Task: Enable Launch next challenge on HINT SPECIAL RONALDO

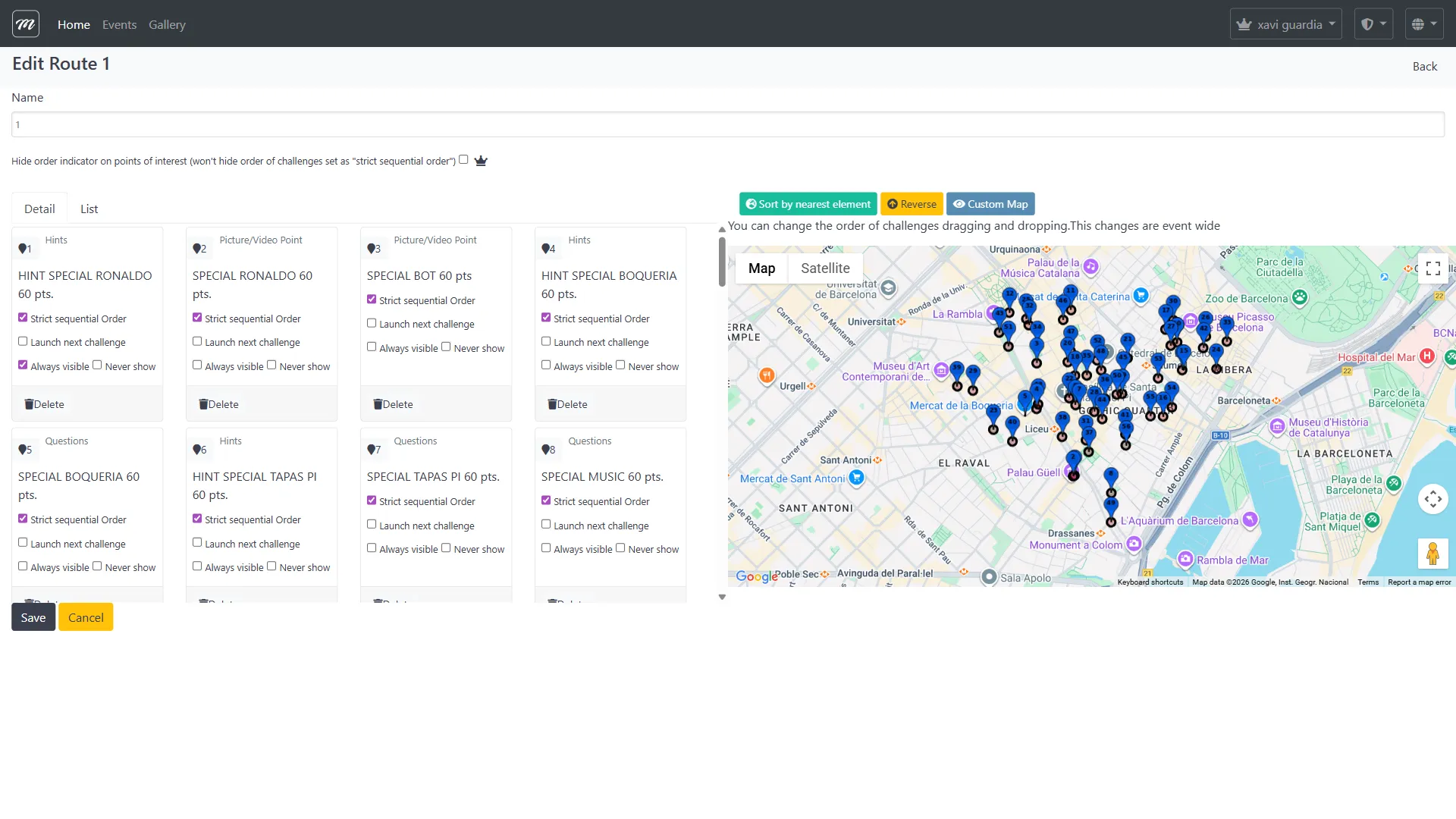Action: 23,341
